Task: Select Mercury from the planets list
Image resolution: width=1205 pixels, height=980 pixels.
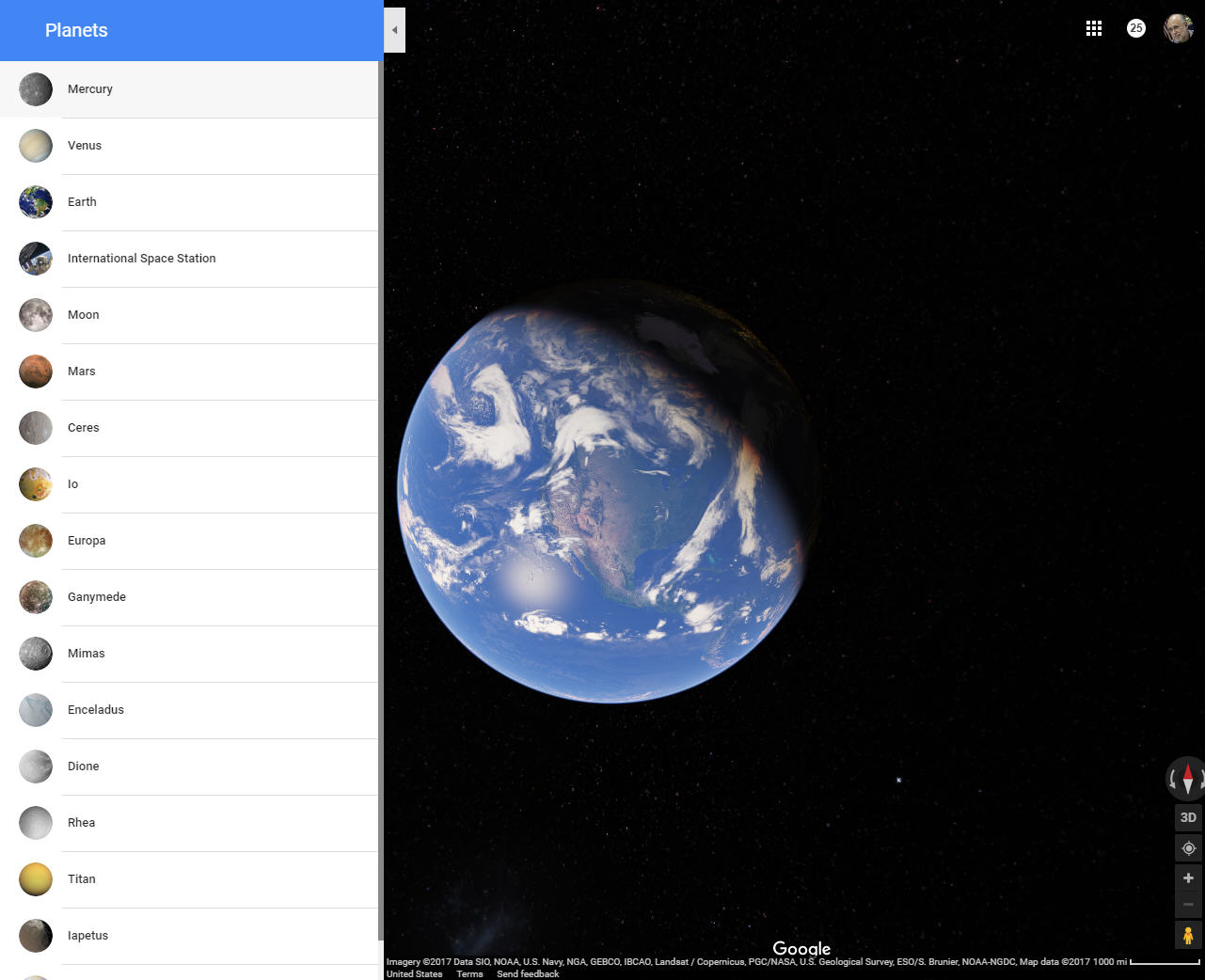Action: 90,89
